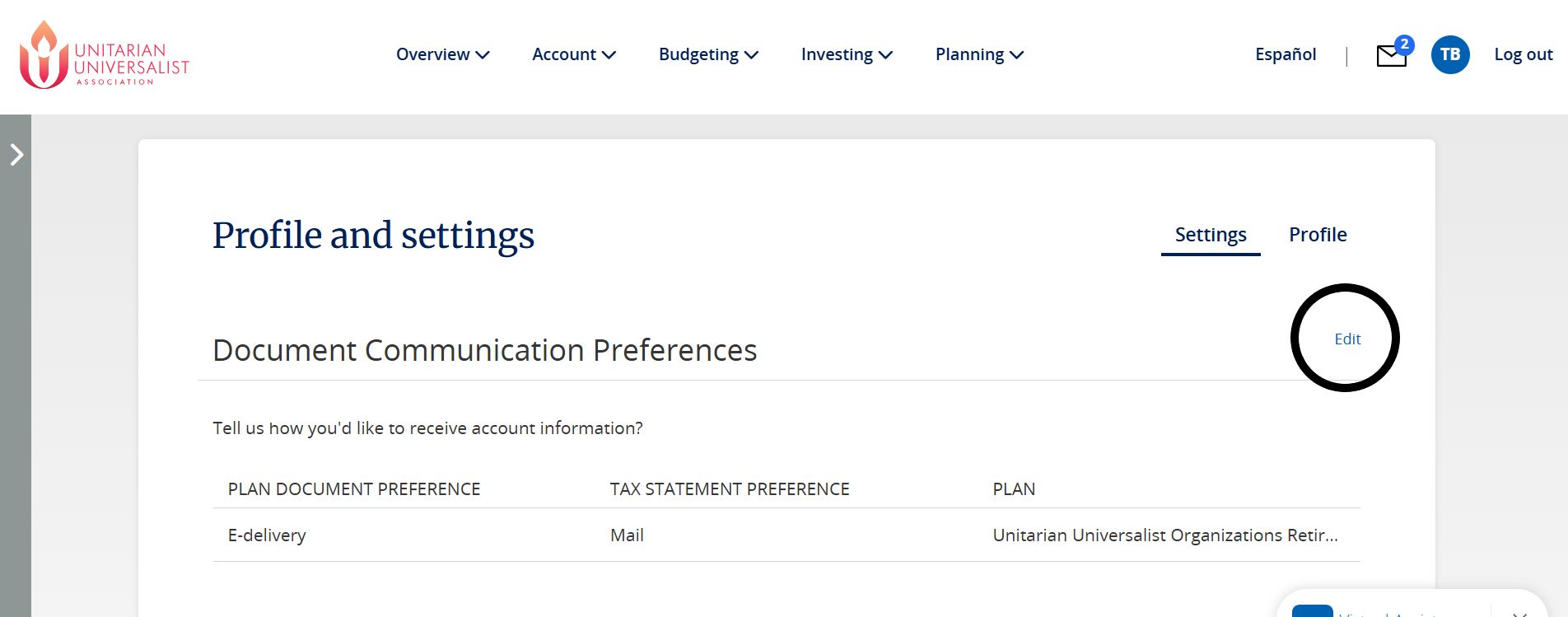
Task: Expand the Budgeting dropdown
Action: pyautogui.click(x=707, y=55)
